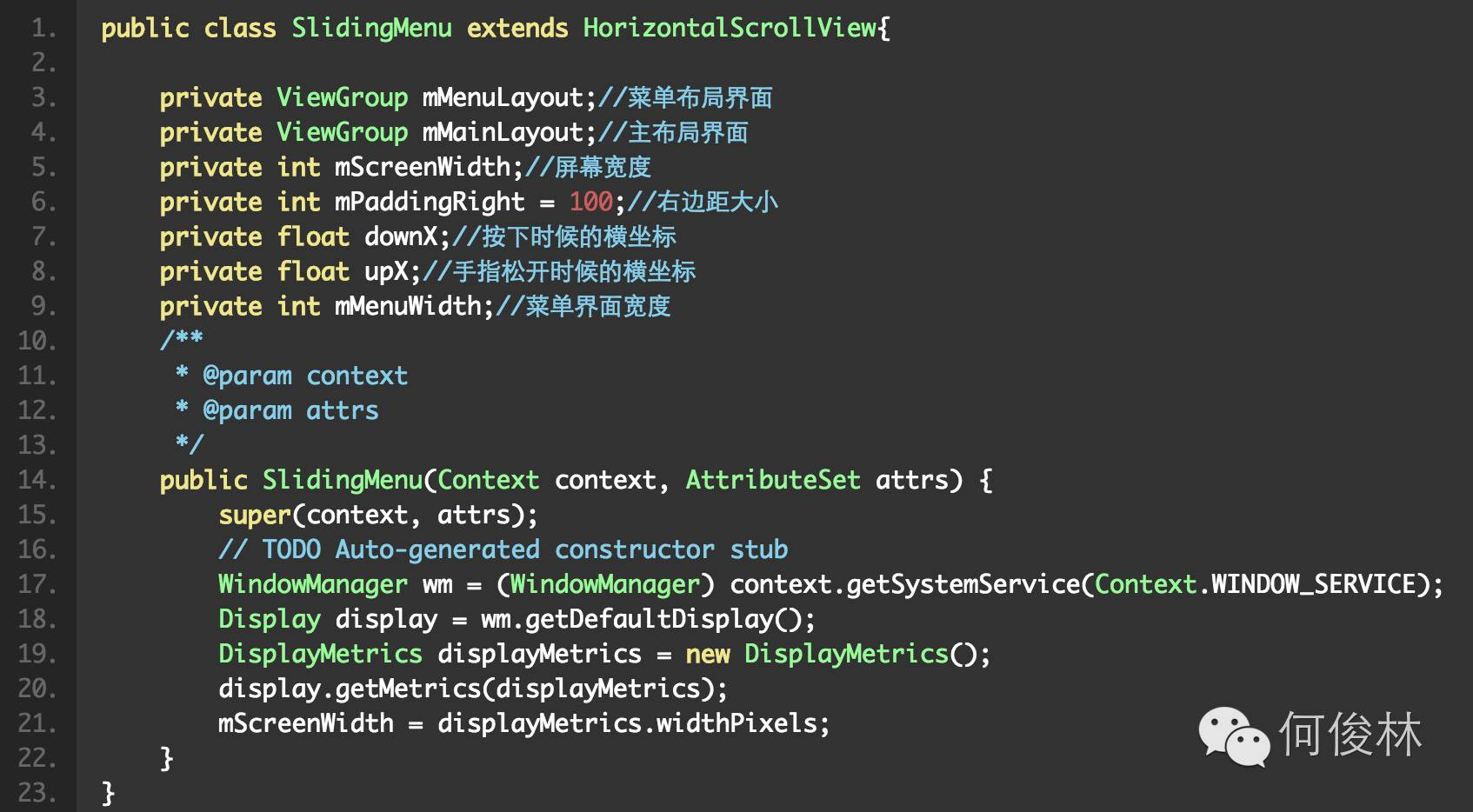Screen dimensions: 1473x812
Task: Click the upX field name
Action: (x=386, y=272)
